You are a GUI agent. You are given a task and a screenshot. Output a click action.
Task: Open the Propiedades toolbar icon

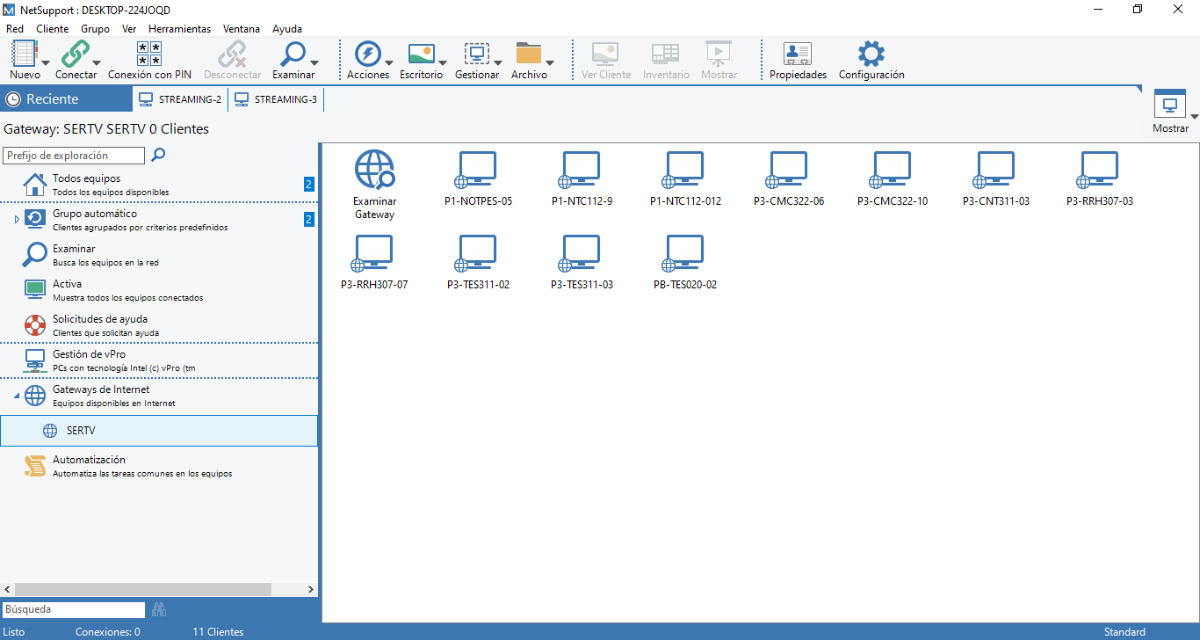pos(797,55)
